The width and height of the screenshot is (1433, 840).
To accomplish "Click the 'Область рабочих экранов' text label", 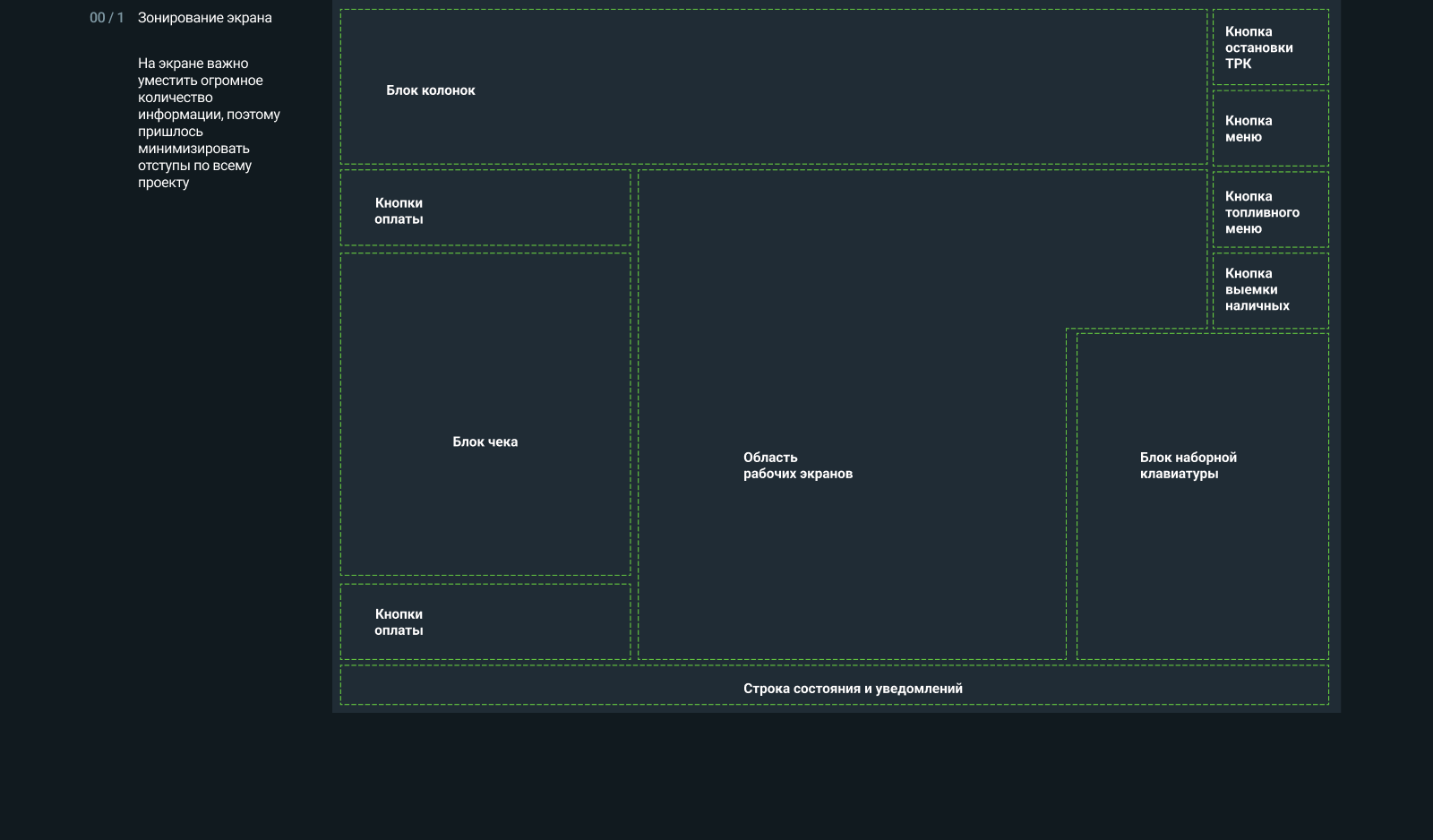I will pos(797,466).
